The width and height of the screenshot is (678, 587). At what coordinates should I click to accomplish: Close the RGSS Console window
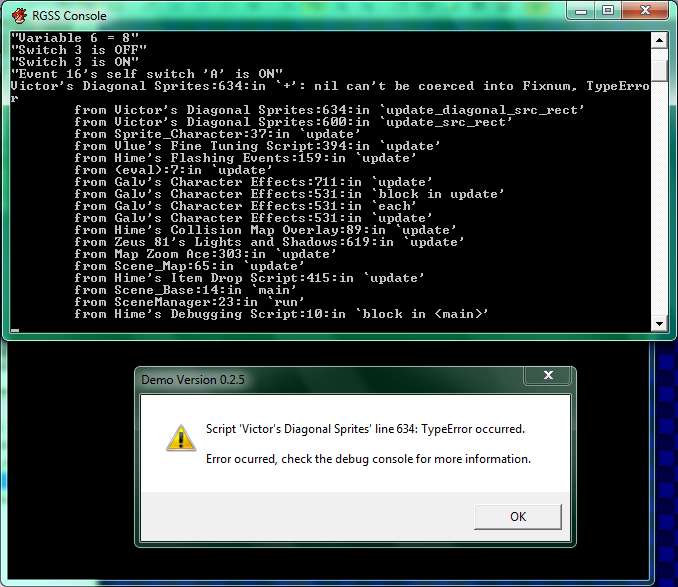645,11
